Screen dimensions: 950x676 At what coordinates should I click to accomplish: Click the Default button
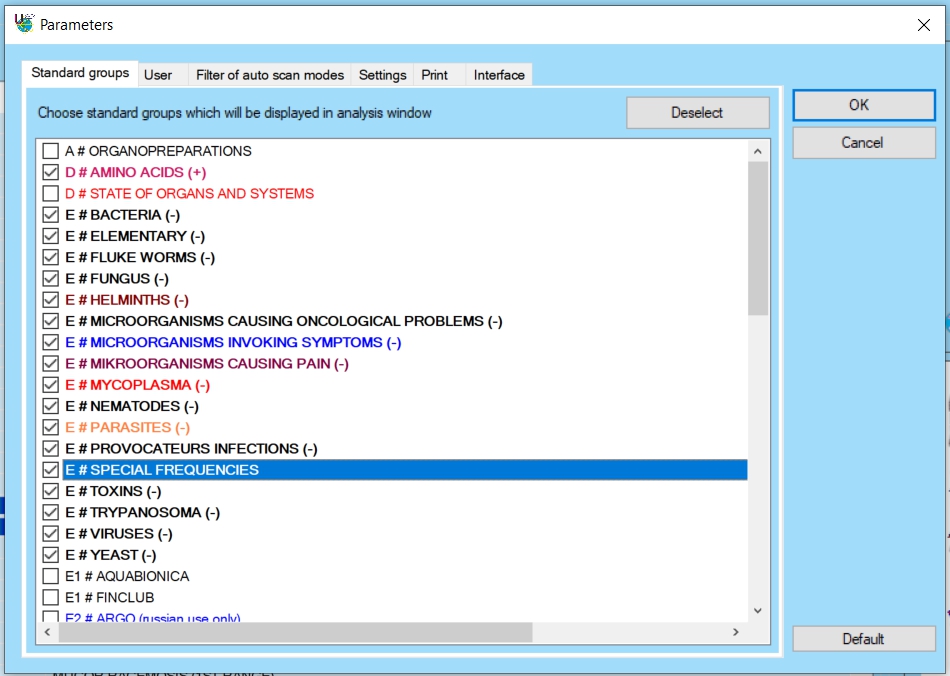tap(863, 639)
